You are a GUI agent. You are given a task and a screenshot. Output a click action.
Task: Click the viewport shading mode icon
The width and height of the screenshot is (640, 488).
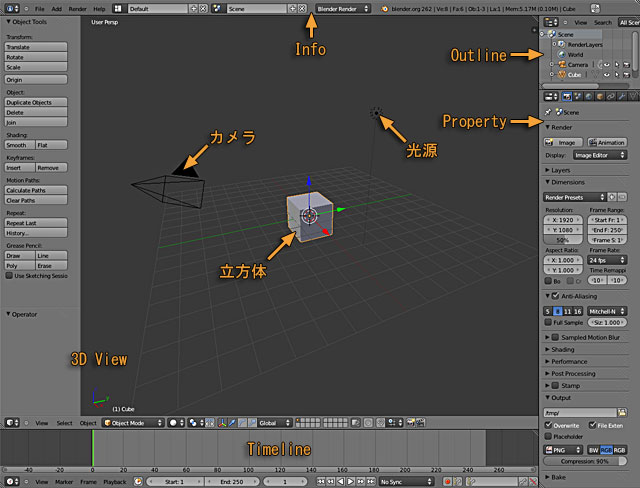click(175, 423)
